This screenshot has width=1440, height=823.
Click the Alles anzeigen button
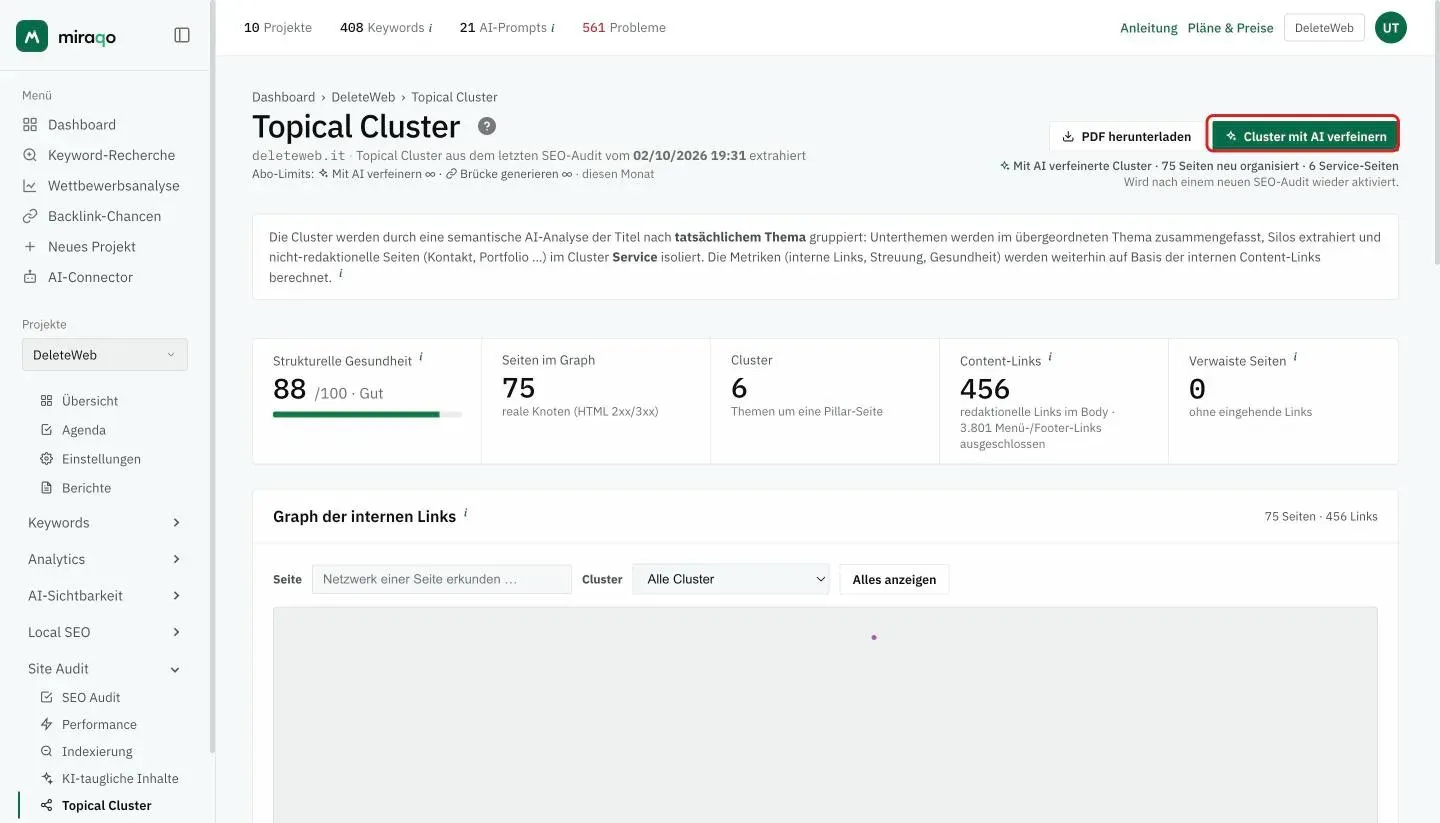click(x=894, y=579)
